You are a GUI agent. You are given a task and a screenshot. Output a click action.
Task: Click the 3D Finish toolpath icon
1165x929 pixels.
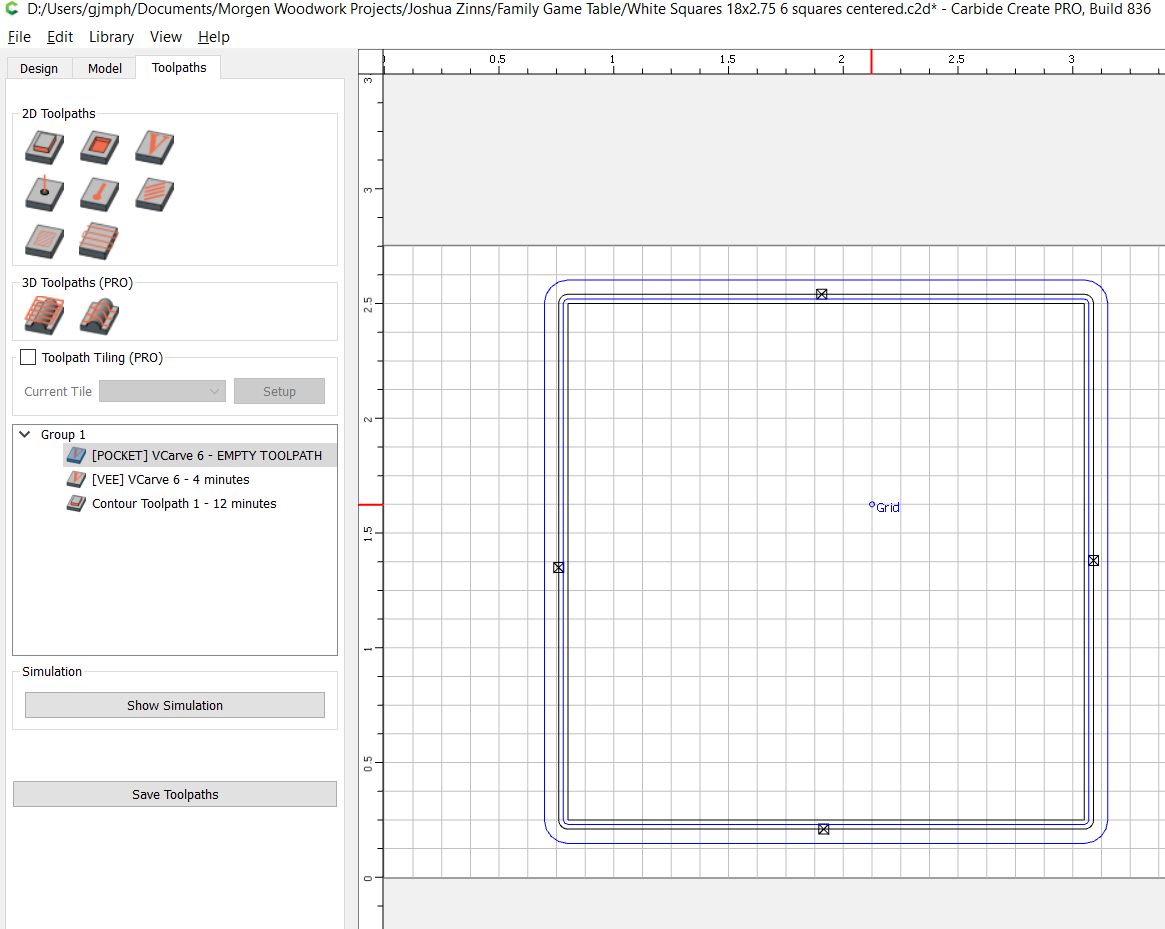click(99, 316)
